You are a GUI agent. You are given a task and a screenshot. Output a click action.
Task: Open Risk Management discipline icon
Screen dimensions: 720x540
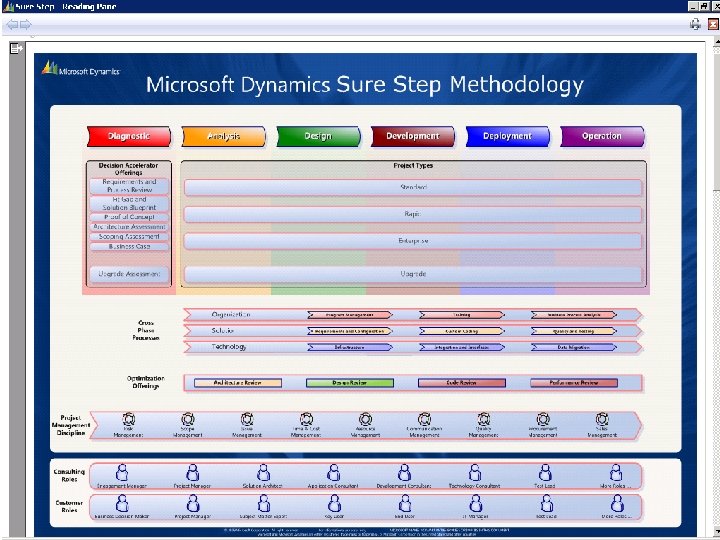[129, 419]
